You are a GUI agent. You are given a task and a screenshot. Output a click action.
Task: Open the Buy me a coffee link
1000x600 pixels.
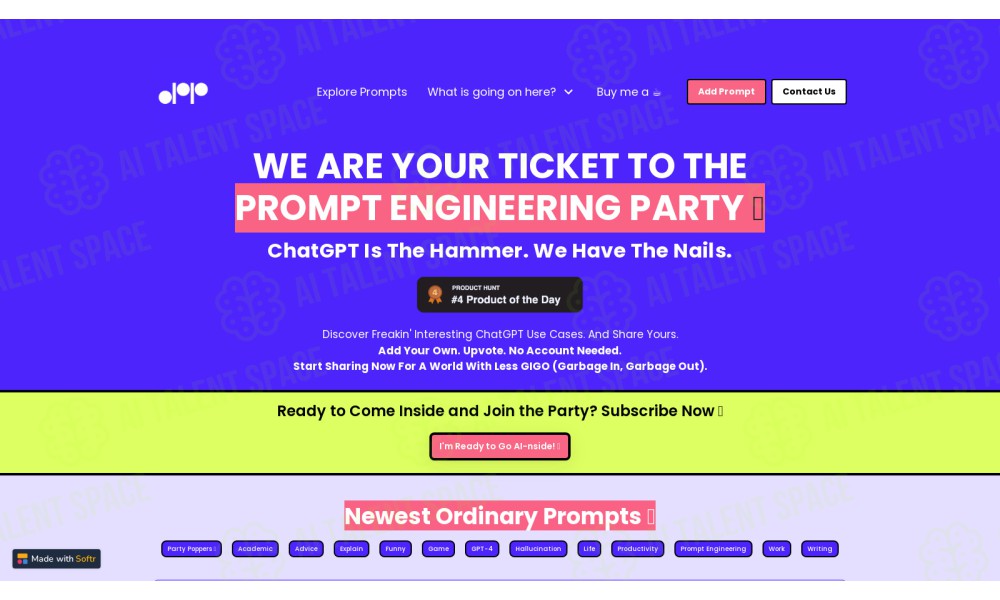[x=629, y=92]
